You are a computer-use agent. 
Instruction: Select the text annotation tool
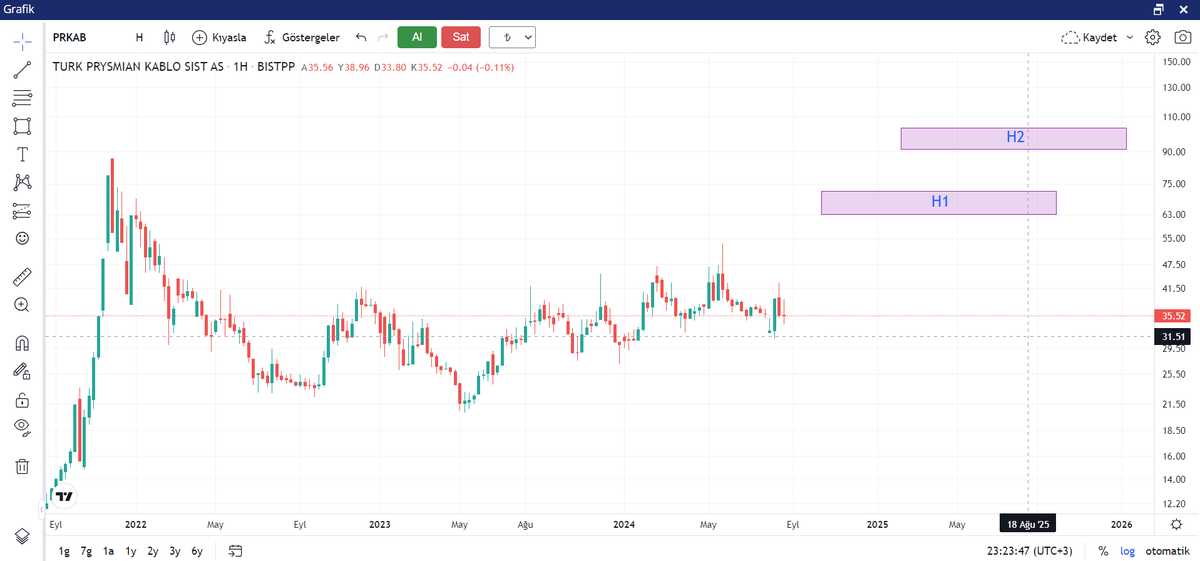pos(22,154)
